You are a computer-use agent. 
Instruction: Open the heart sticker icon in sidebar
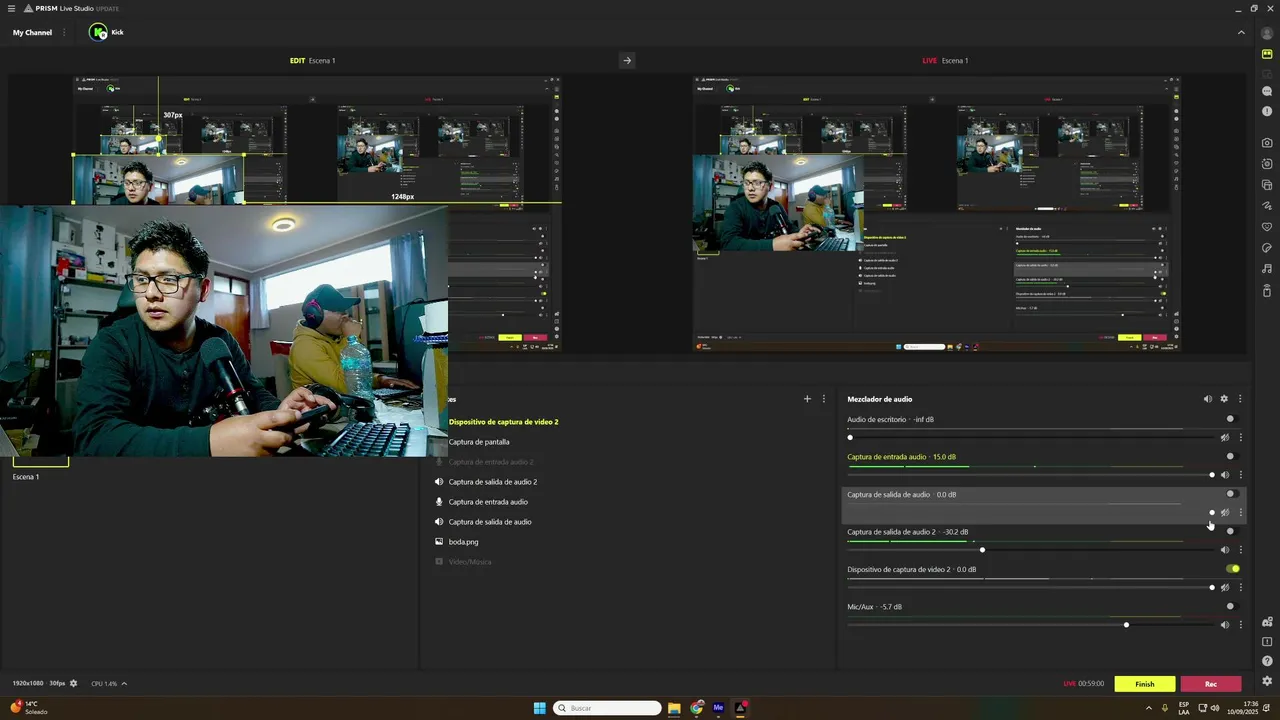[1267, 227]
